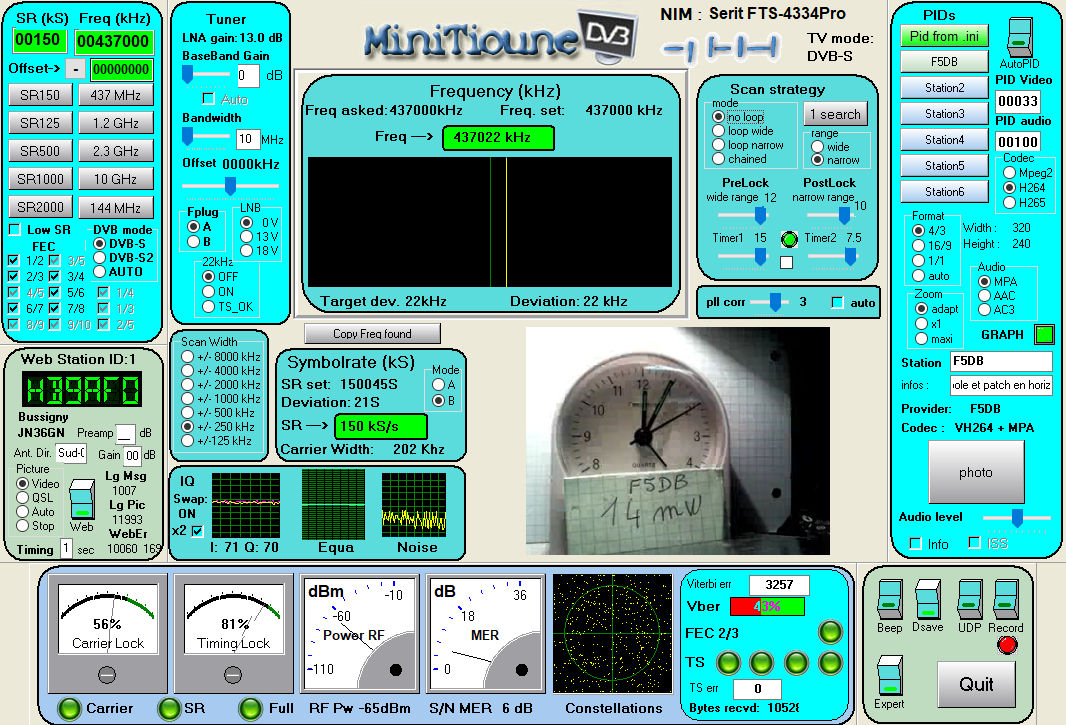Choose the 1.2 GHz frequency preset
The image size is (1066, 725).
coord(115,124)
